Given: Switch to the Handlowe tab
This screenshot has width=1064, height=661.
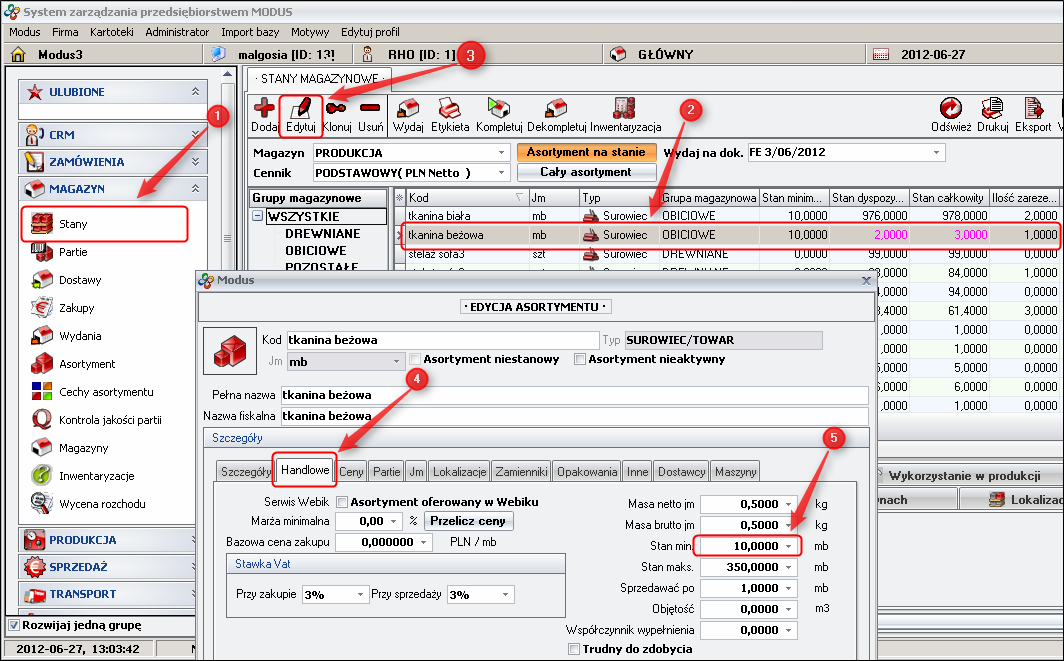Looking at the screenshot, I should coord(305,470).
